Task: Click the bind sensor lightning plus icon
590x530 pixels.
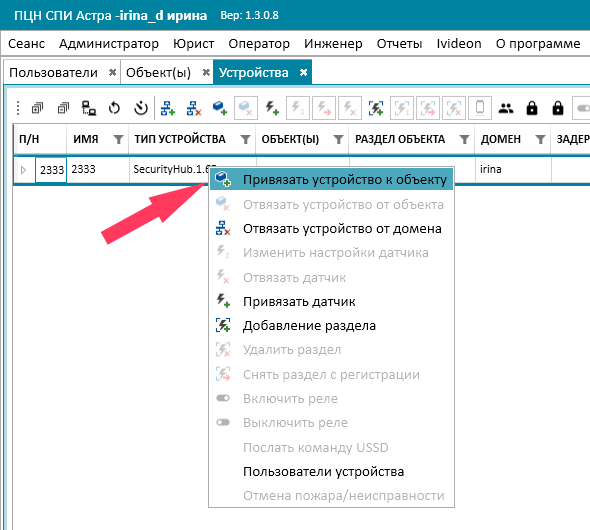Action: pyautogui.click(x=272, y=108)
